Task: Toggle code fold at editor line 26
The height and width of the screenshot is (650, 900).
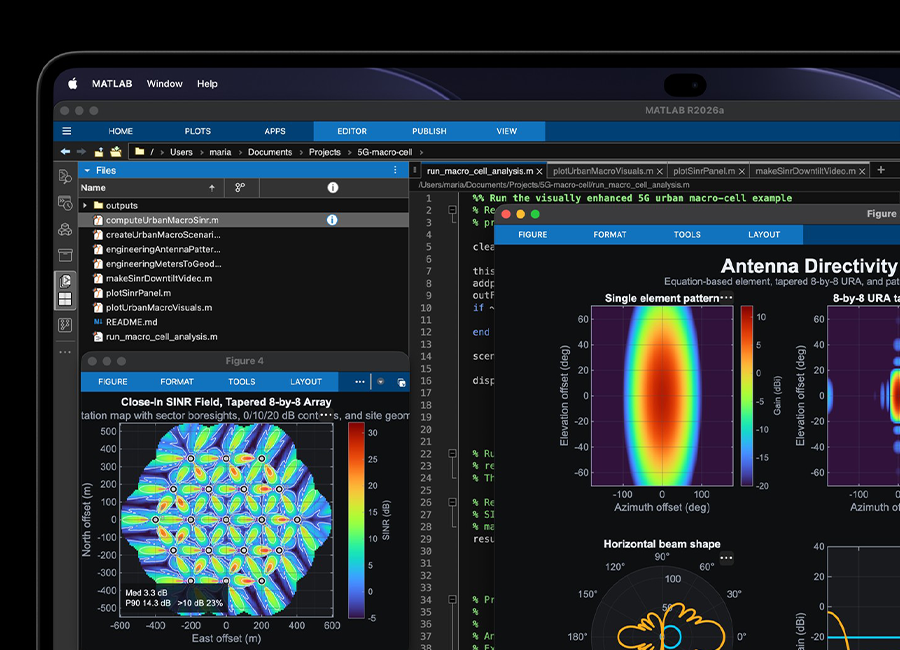Action: (452, 502)
